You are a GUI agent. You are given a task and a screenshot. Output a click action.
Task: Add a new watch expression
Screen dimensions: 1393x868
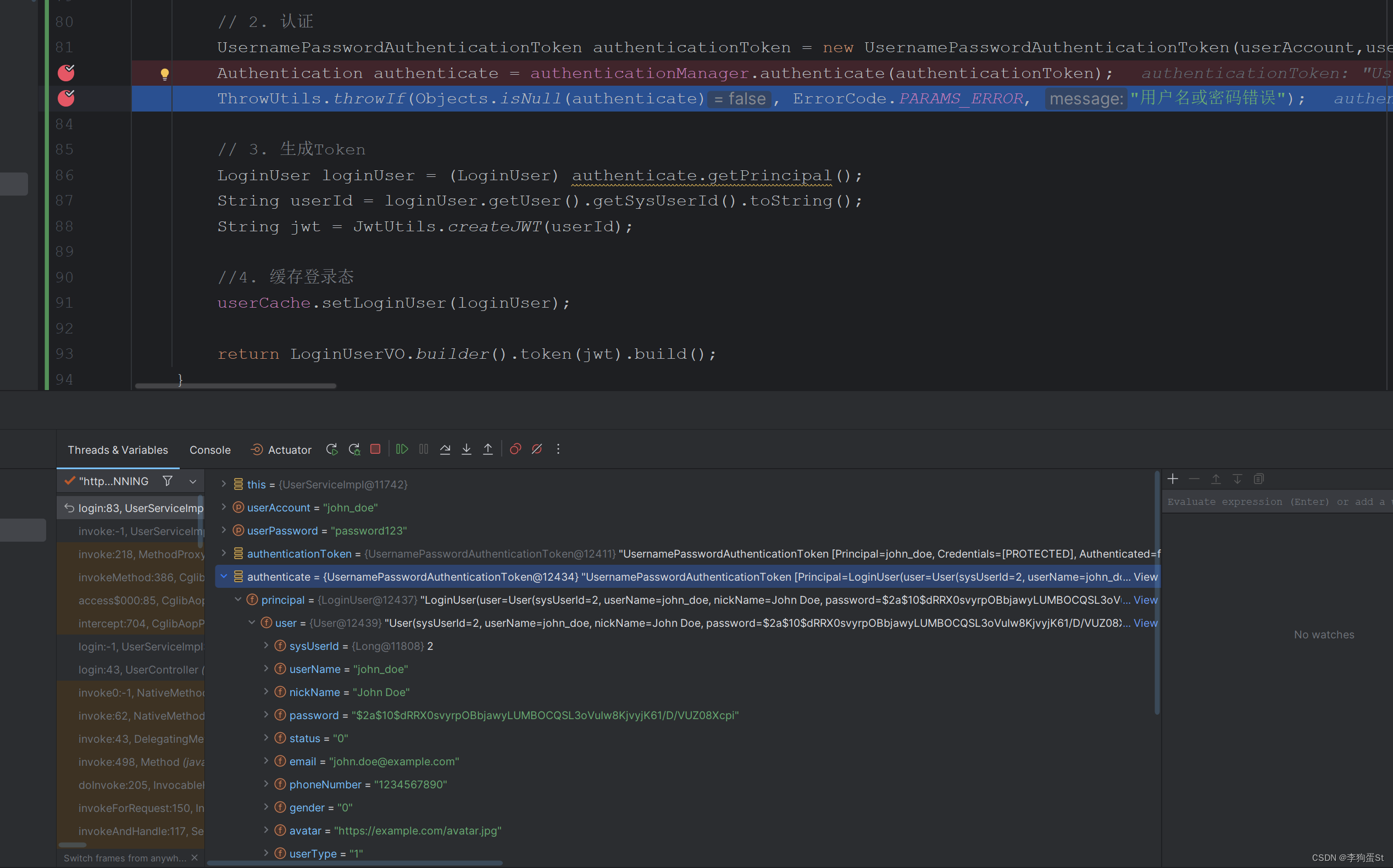point(1173,479)
